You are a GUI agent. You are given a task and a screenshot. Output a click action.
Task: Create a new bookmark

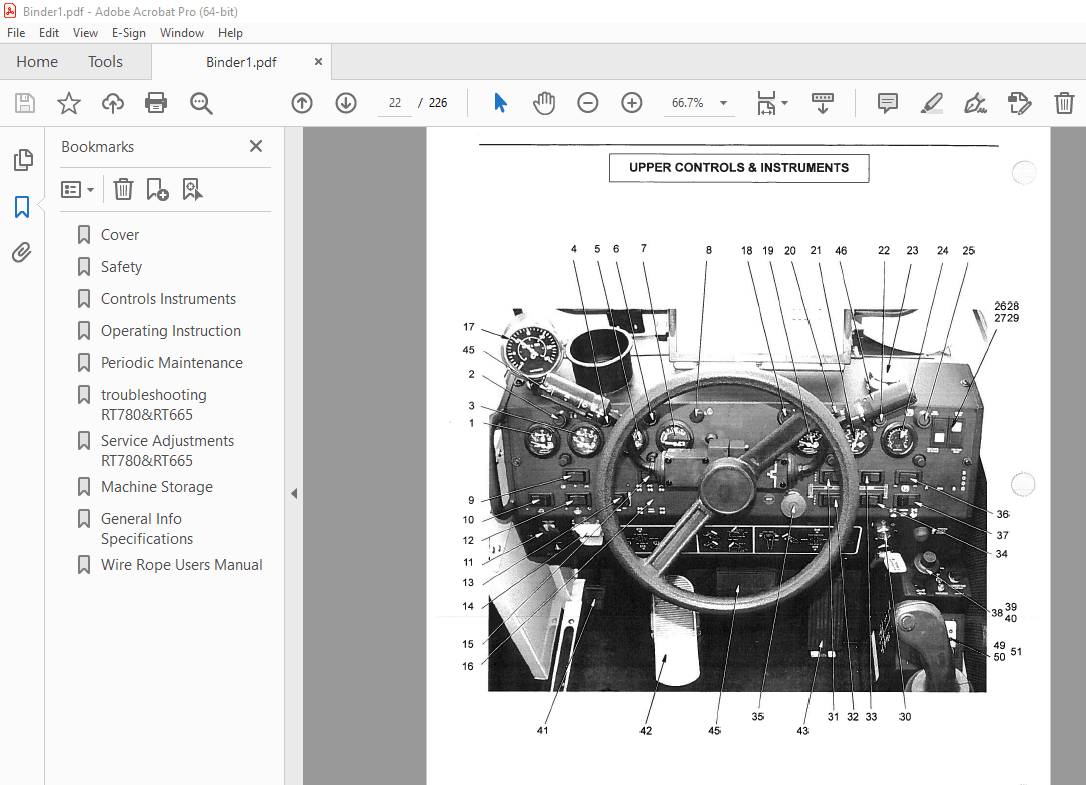[155, 189]
